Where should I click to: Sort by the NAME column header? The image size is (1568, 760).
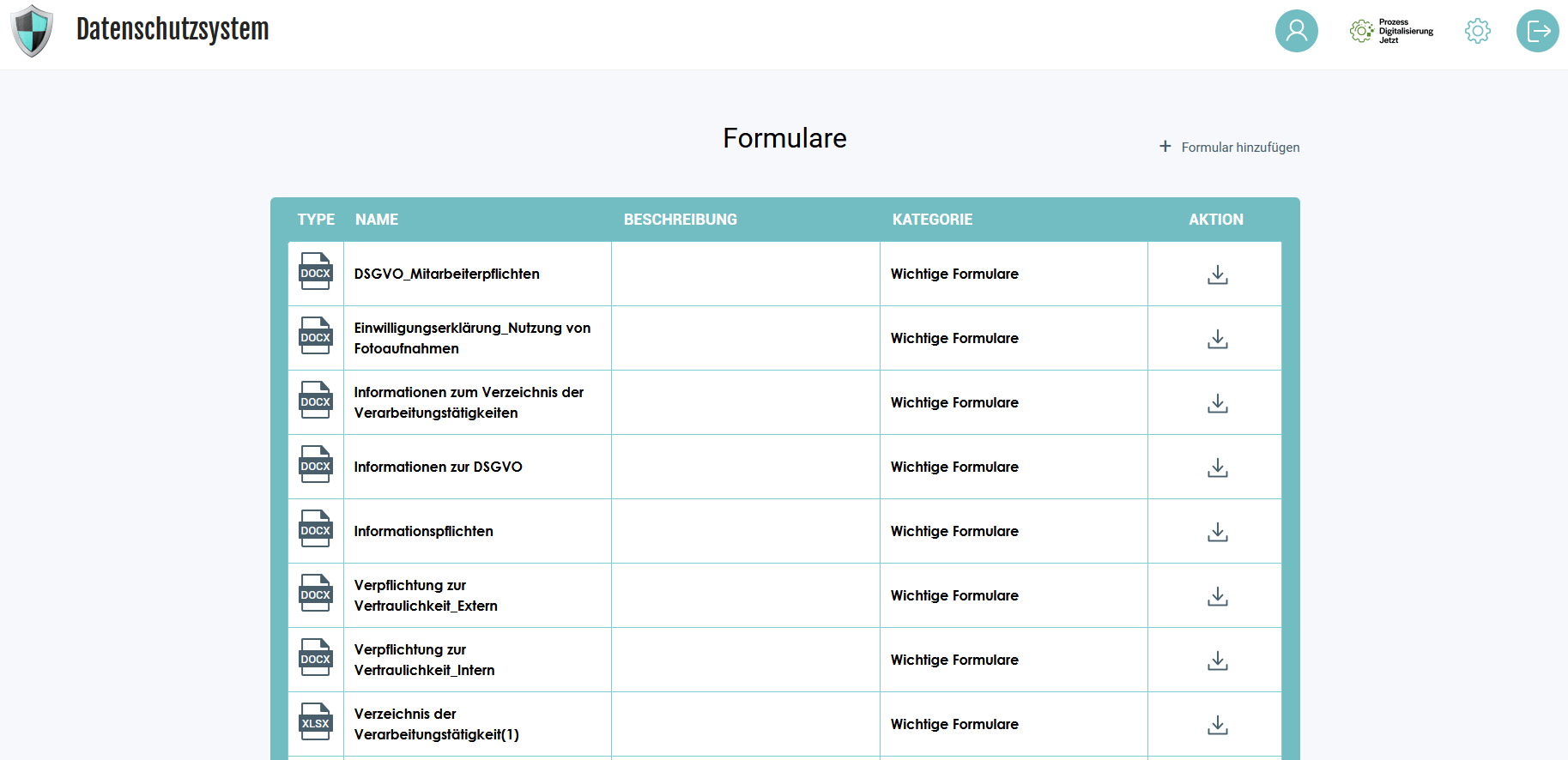[x=377, y=220]
